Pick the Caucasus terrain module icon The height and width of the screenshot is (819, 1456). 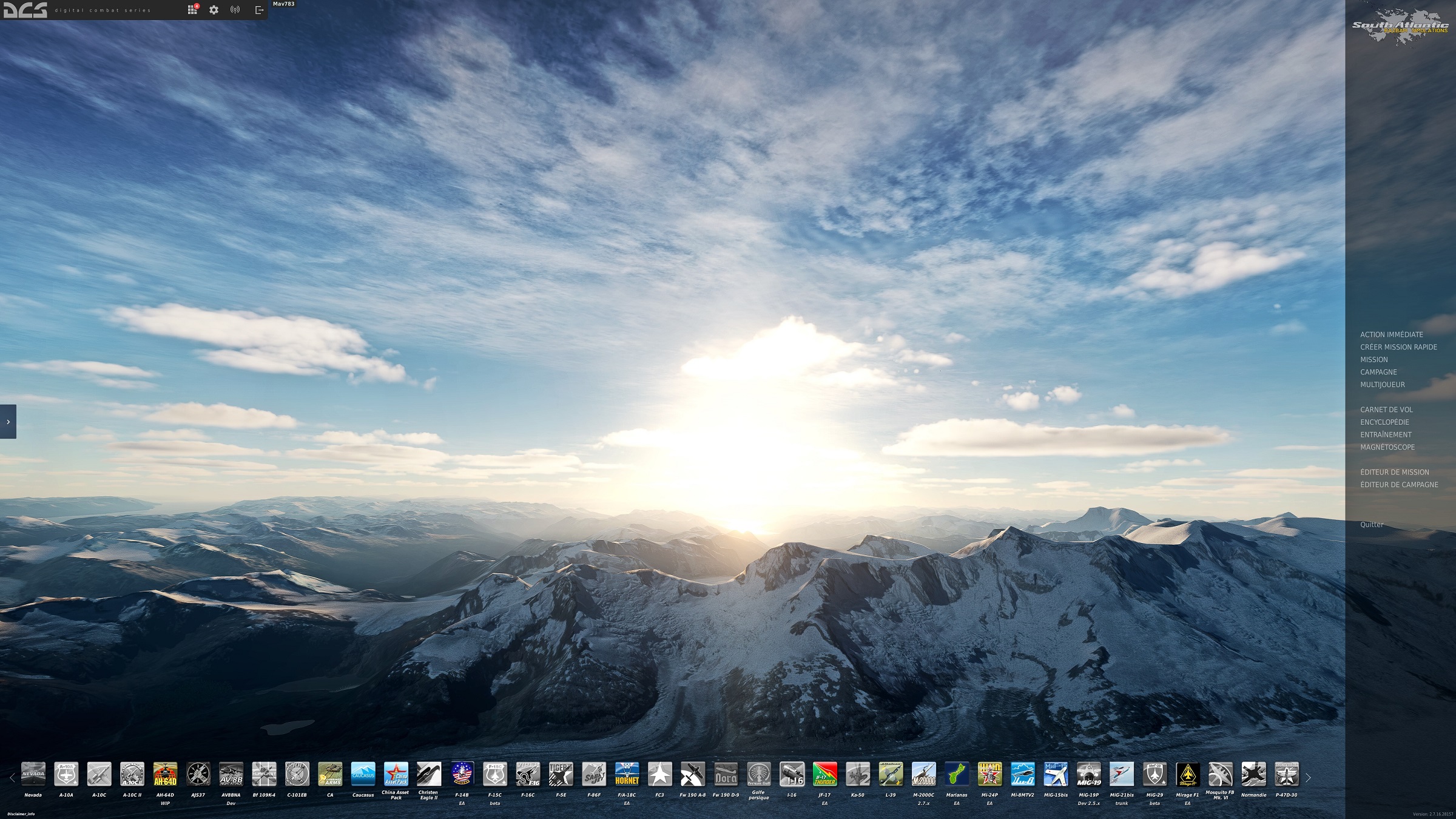[x=363, y=774]
